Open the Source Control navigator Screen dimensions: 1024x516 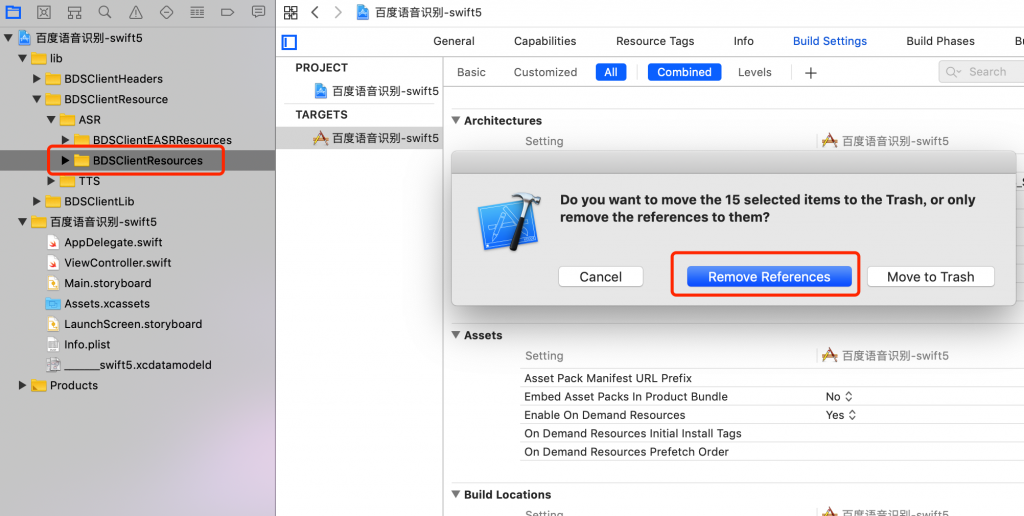44,12
